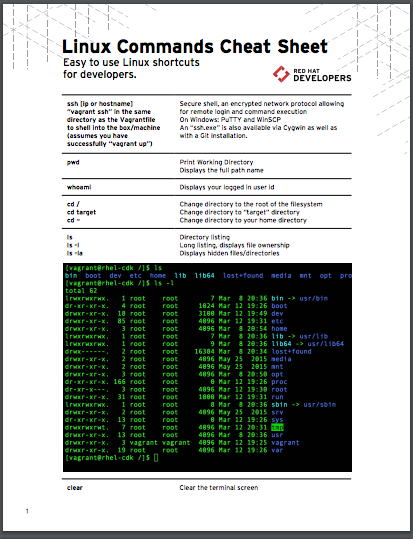This screenshot has width=413, height=539.
Task: Click the Red Hat Developers logo icon
Action: click(x=281, y=74)
